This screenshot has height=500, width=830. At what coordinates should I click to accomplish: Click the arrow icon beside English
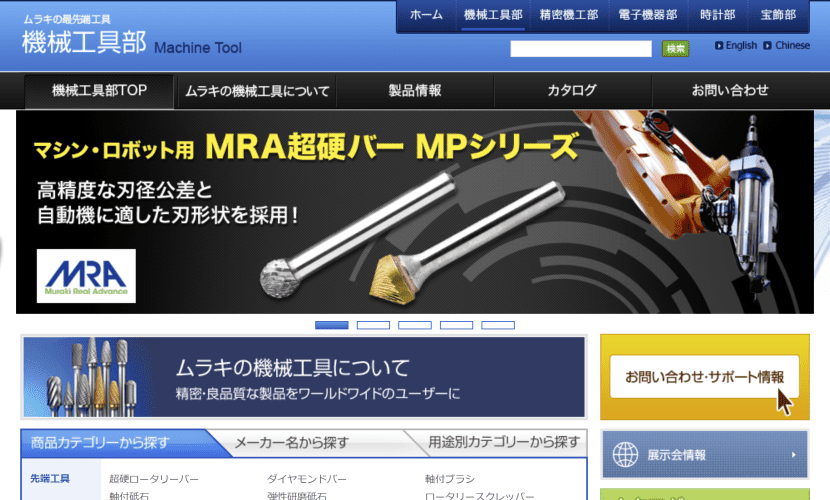pyautogui.click(x=719, y=46)
